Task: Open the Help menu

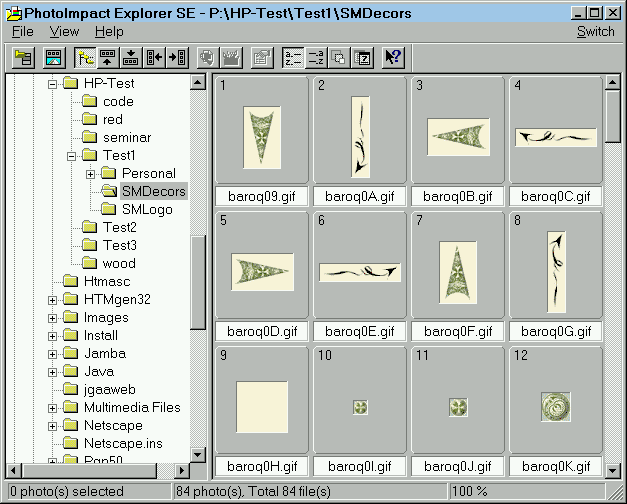Action: (109, 32)
